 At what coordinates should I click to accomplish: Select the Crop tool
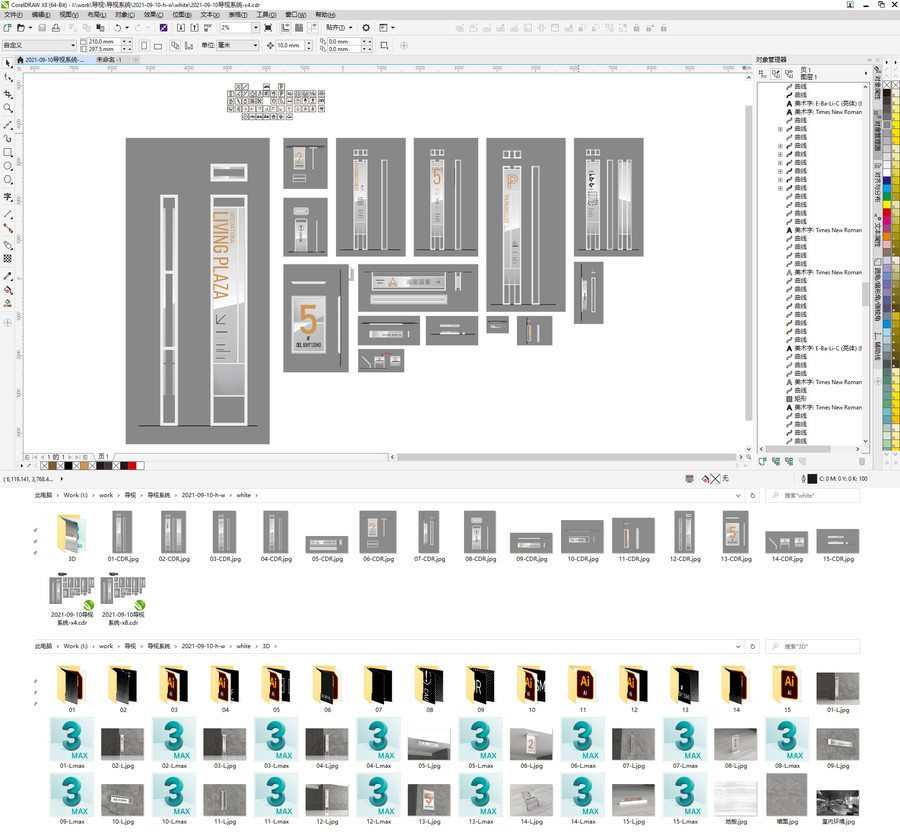7,94
